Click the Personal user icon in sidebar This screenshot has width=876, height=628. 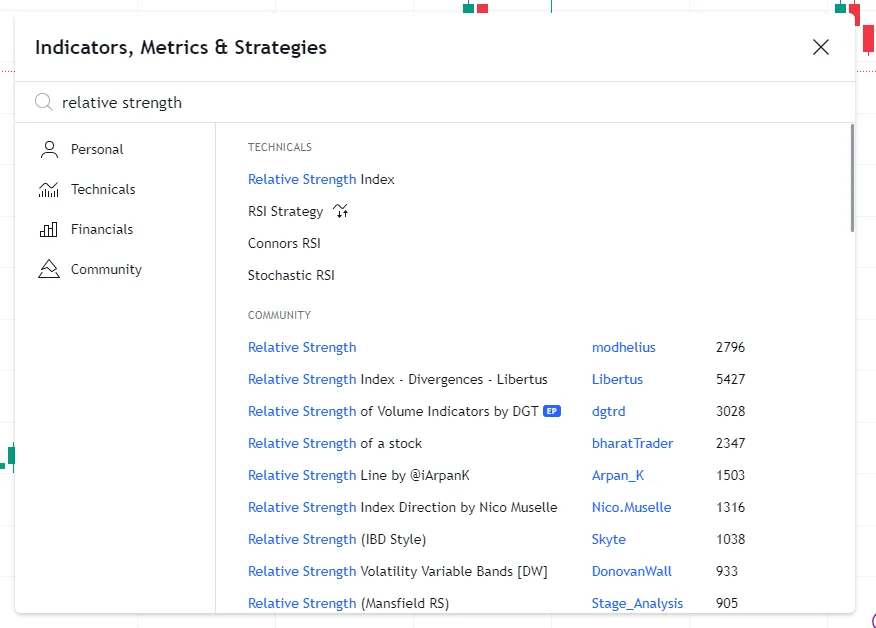(48, 150)
